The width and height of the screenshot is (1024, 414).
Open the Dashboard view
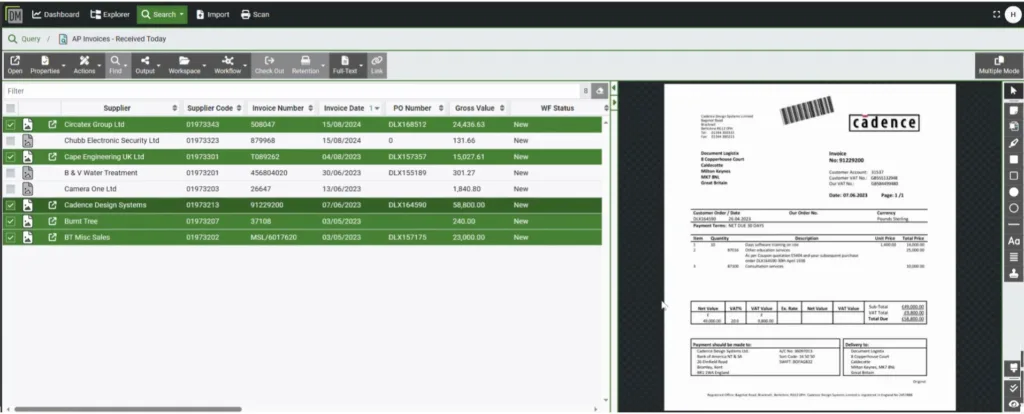point(56,14)
